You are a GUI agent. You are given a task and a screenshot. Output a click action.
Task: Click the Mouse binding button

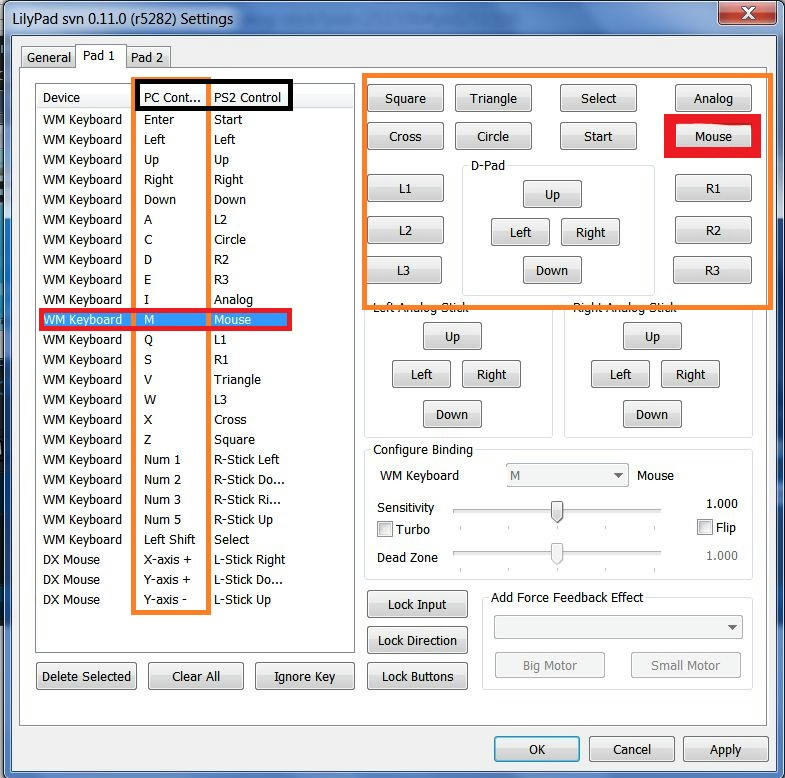click(713, 136)
